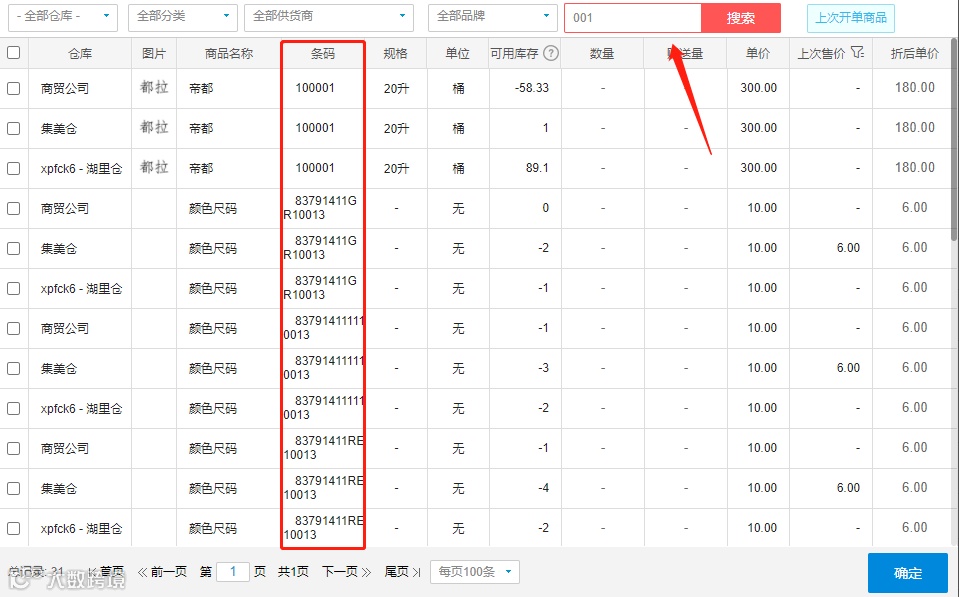This screenshot has width=959, height=597.
Task: Confirm selection with the 确定 button
Action: point(908,573)
